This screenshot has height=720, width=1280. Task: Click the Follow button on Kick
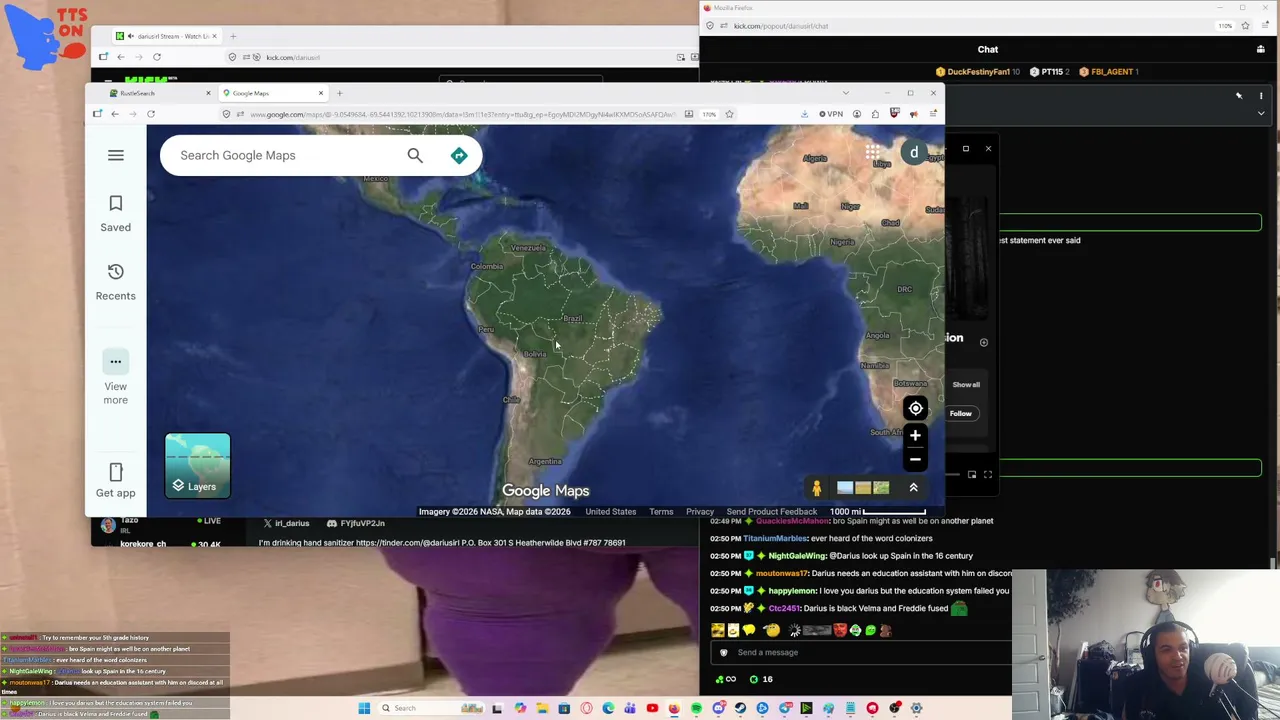(x=960, y=413)
